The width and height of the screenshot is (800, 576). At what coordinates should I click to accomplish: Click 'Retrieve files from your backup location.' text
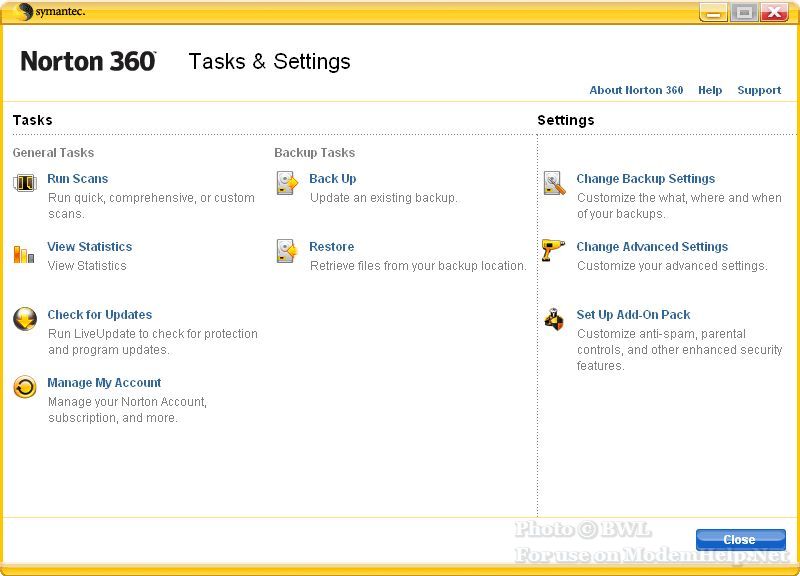pyautogui.click(x=418, y=266)
